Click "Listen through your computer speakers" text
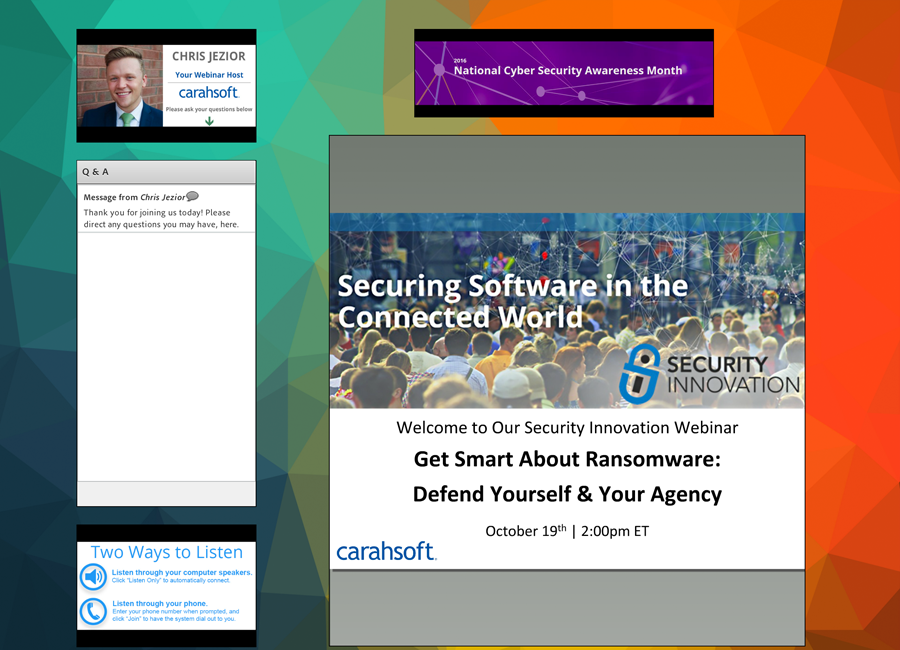The image size is (900, 650). (181, 572)
